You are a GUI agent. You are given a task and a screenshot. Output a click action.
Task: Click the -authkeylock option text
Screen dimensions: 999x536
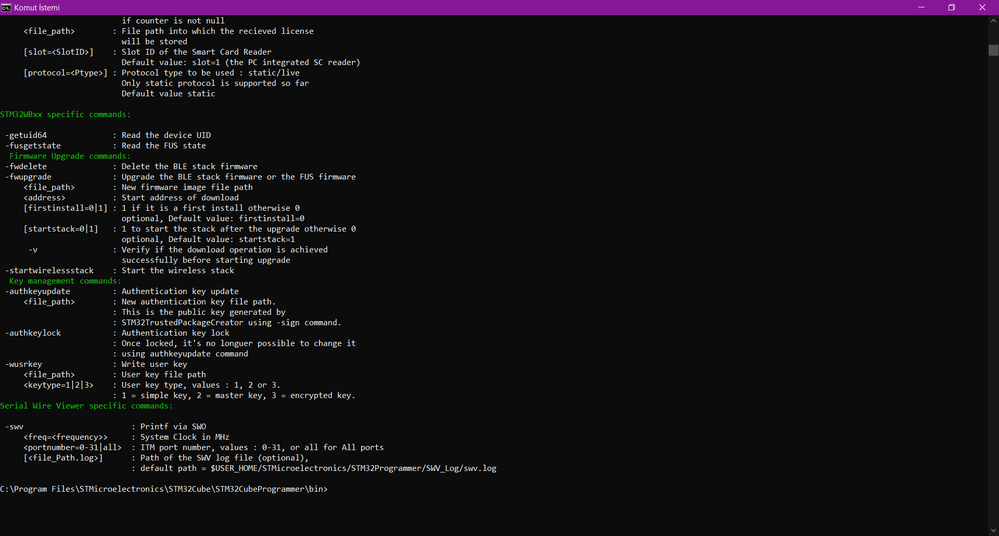point(33,333)
